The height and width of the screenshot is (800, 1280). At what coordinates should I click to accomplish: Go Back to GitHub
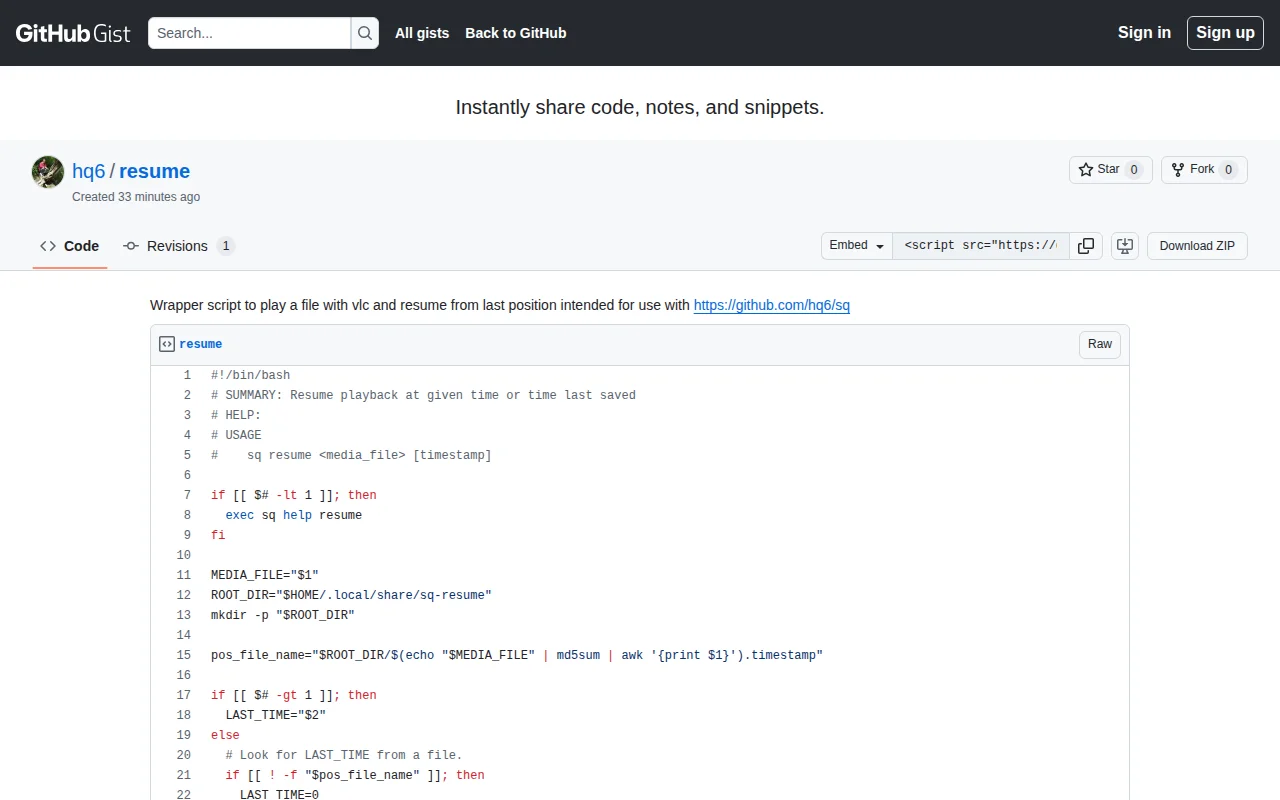pos(516,33)
